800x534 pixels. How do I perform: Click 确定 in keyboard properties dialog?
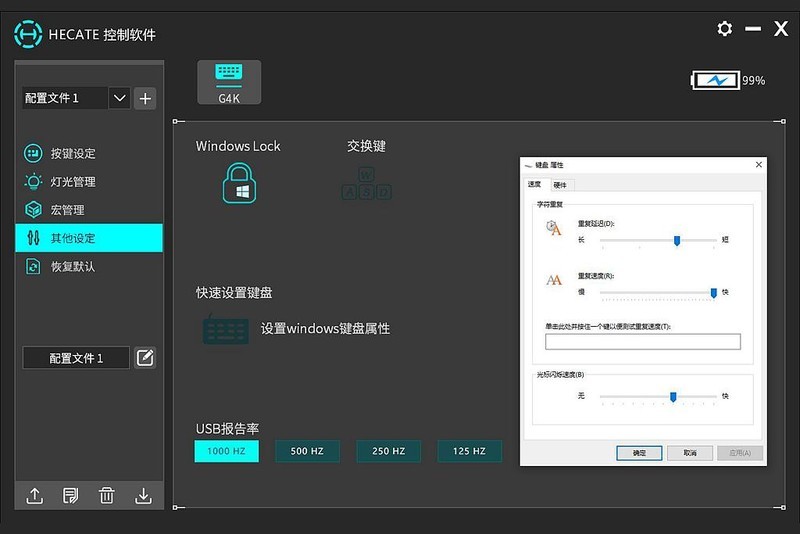pos(639,452)
